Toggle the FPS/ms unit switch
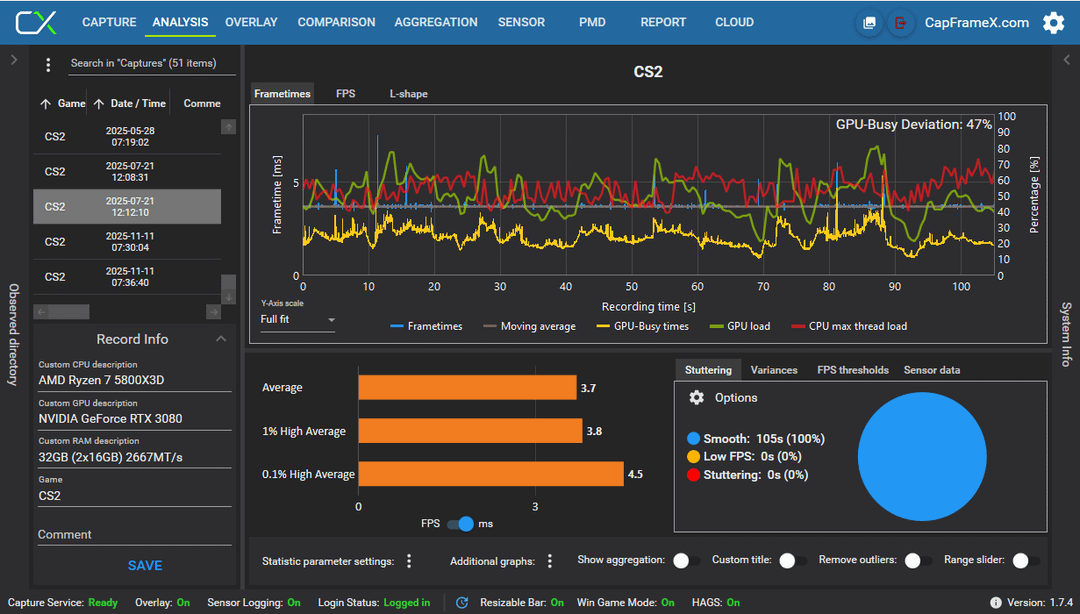 460,524
